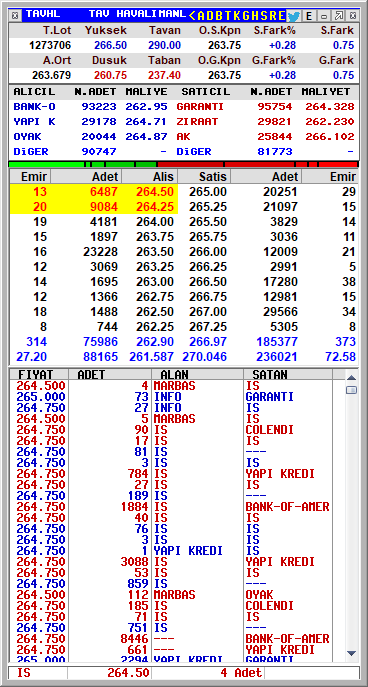Screen dimensions: 368x687
Task: Select the yellow letter R shortcut
Action: coord(274,16)
